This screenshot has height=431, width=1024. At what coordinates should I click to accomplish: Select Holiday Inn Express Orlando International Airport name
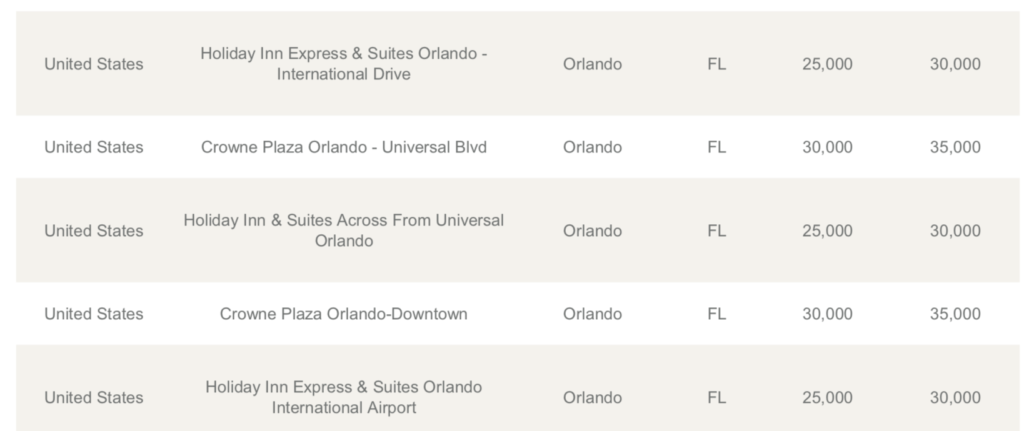pyautogui.click(x=344, y=397)
